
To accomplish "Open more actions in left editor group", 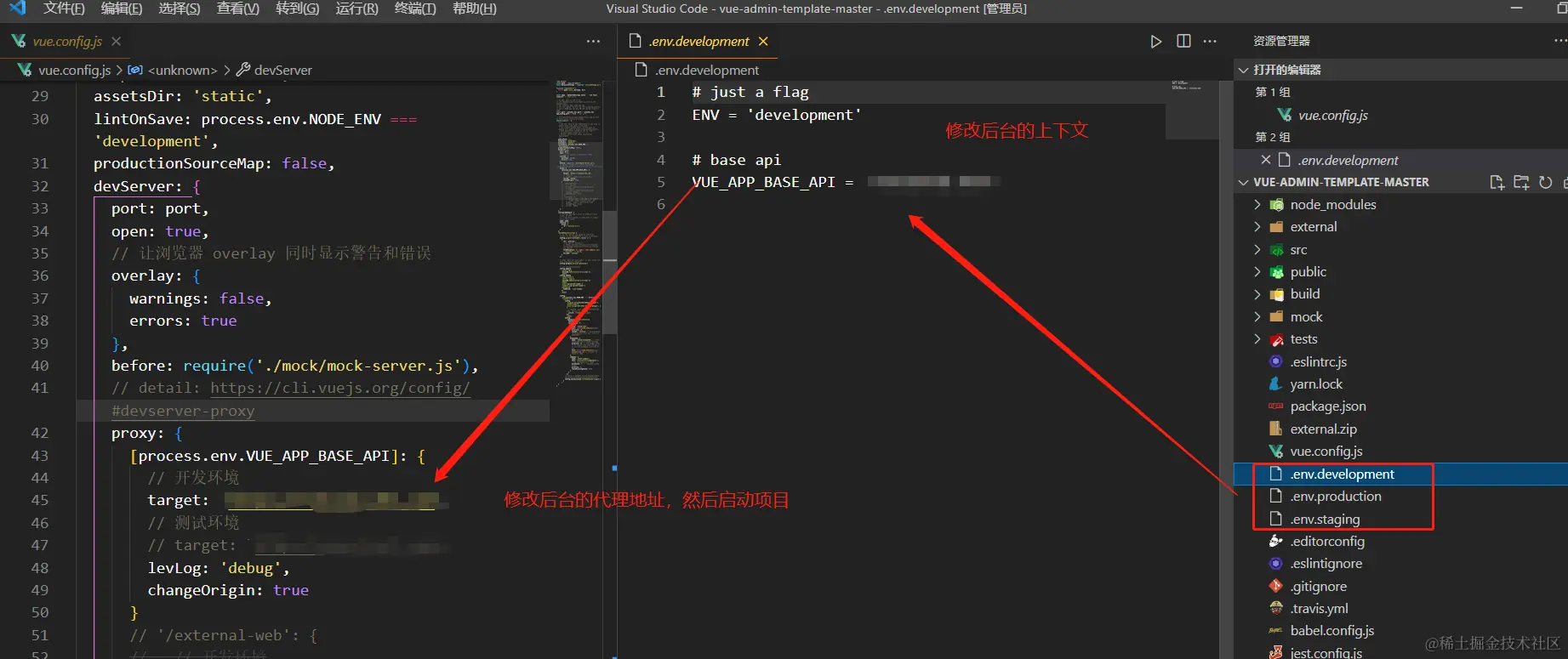I will point(593,41).
